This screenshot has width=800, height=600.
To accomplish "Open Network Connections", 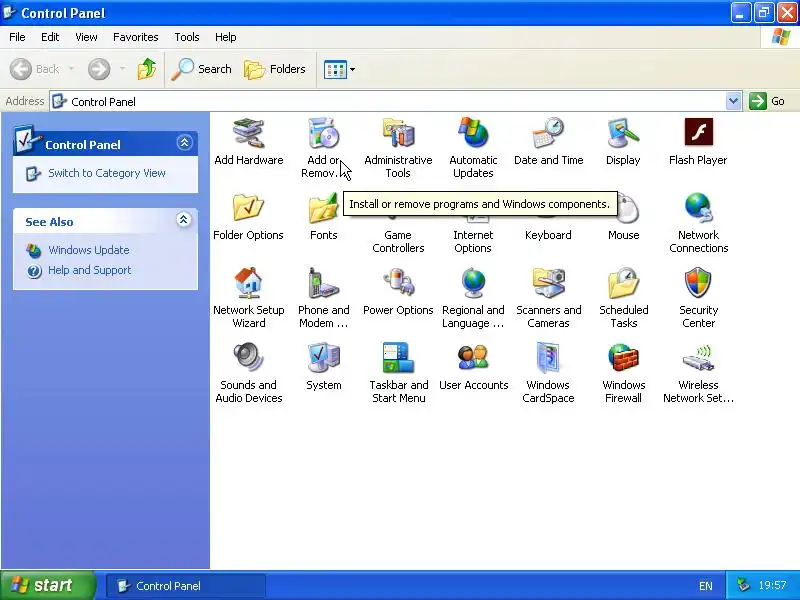I will coord(698,223).
